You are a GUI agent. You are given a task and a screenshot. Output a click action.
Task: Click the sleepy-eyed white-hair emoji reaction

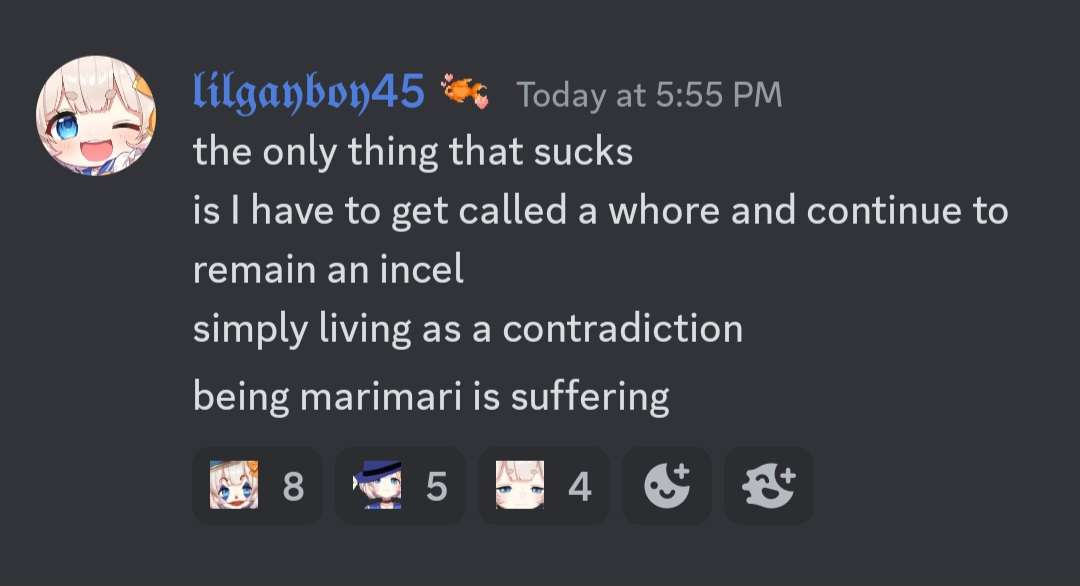tap(520, 485)
